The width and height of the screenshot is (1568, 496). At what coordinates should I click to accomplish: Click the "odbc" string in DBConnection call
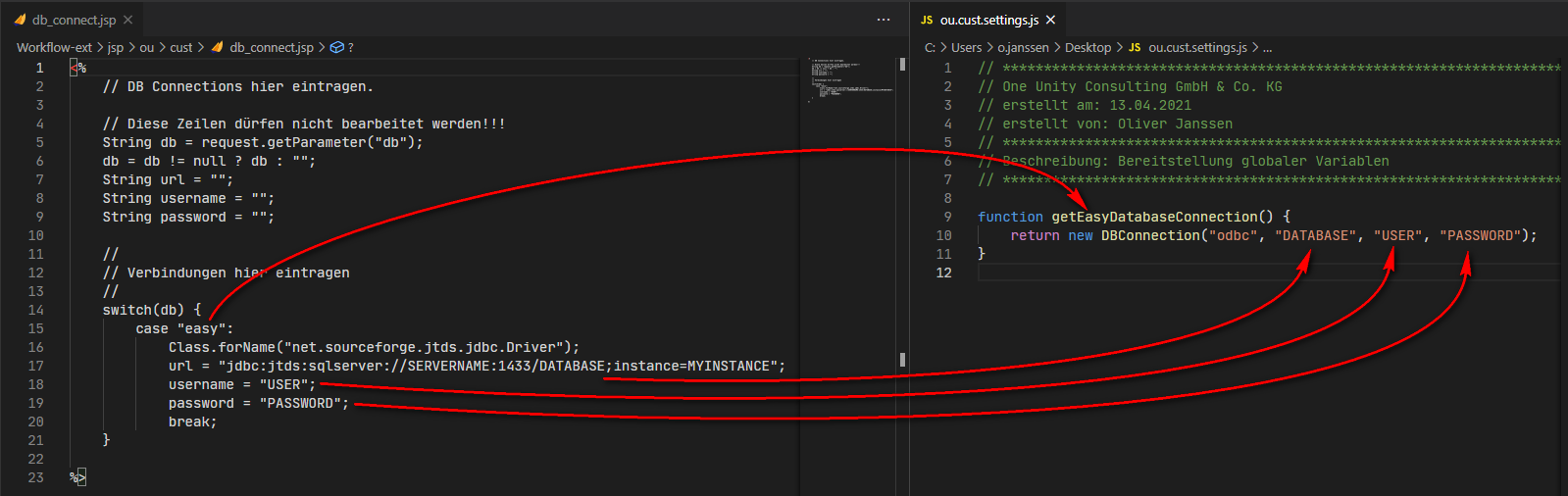(1233, 235)
